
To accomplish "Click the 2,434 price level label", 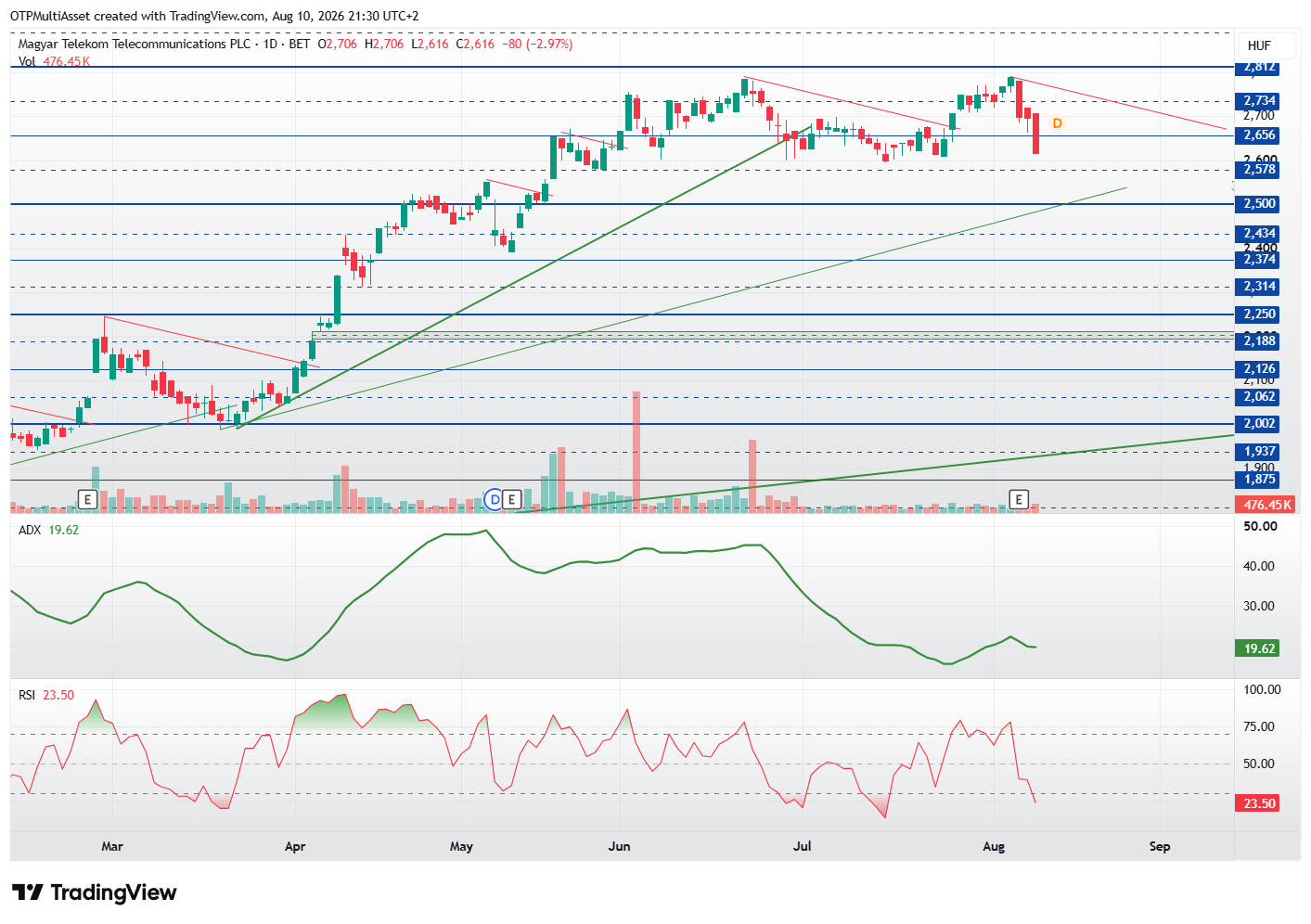I will pos(1259,234).
